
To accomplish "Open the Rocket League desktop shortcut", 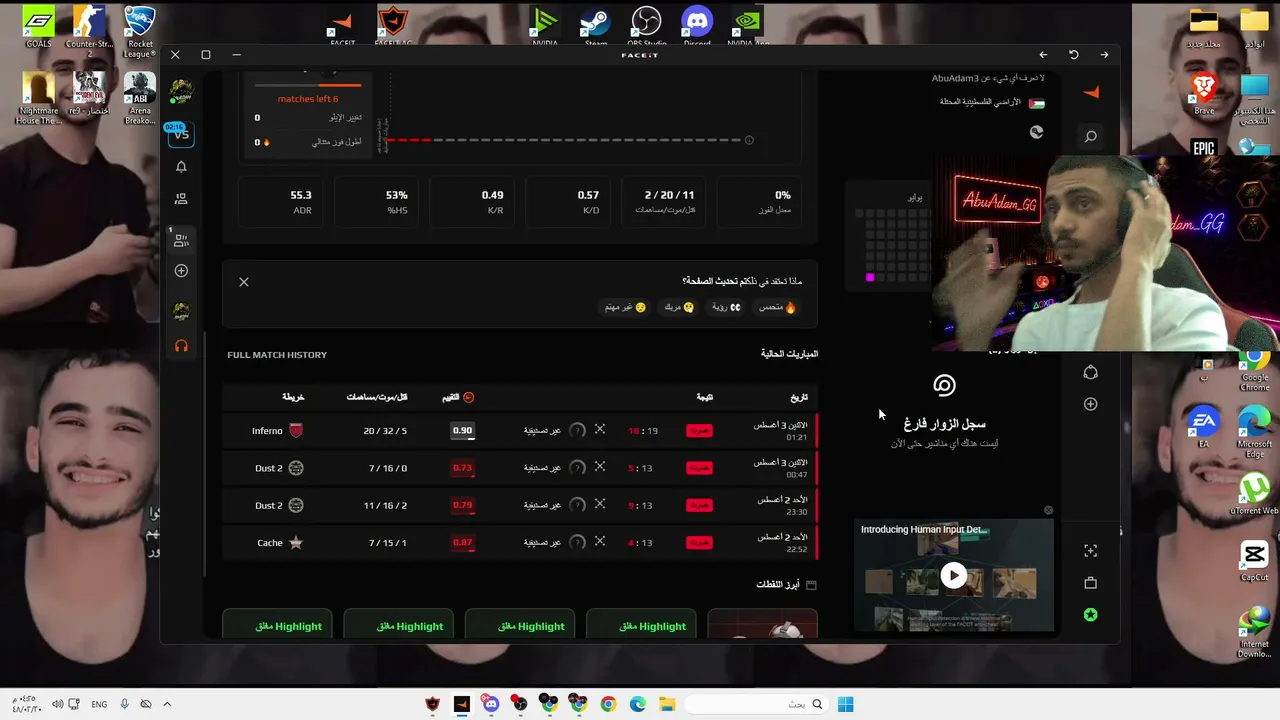I will (140, 31).
